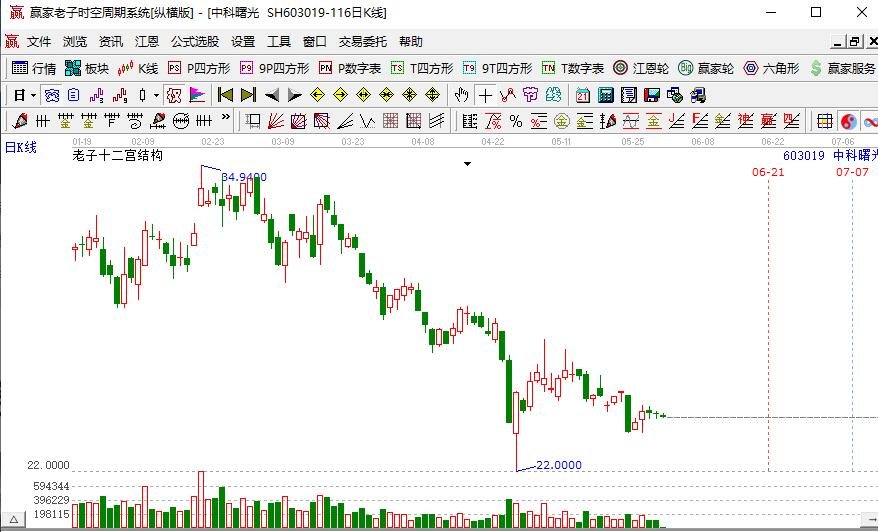This screenshot has width=878, height=532.
Task: Open the T四方形 tool
Action: pos(422,68)
